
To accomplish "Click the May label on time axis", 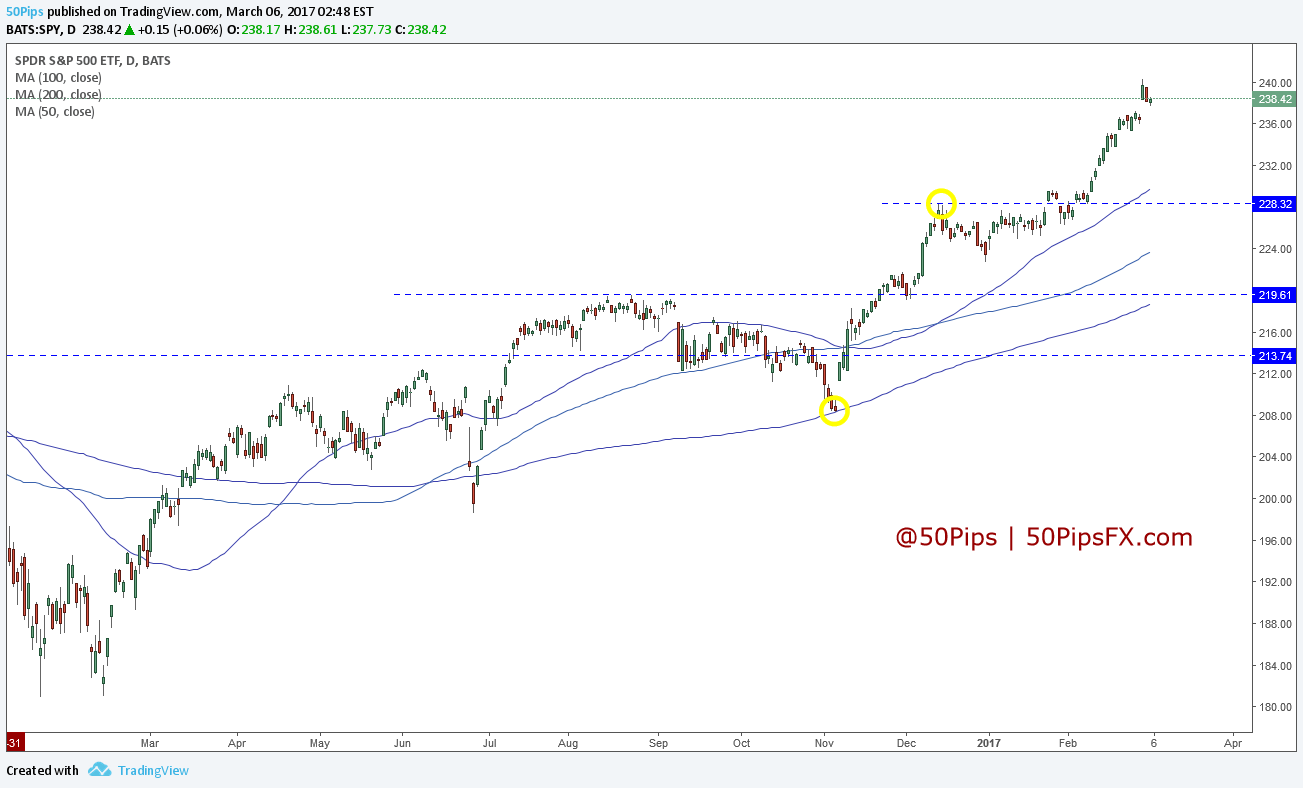I will [320, 743].
